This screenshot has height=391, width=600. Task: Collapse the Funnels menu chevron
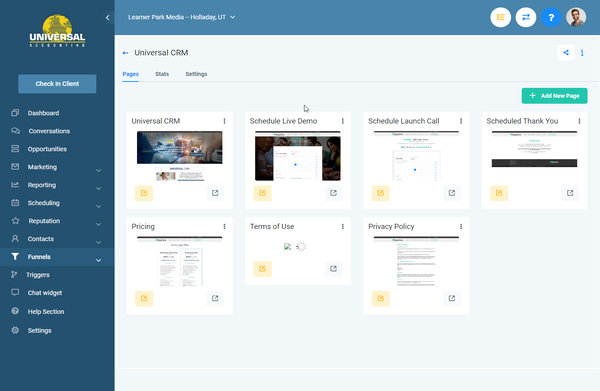pyautogui.click(x=98, y=260)
